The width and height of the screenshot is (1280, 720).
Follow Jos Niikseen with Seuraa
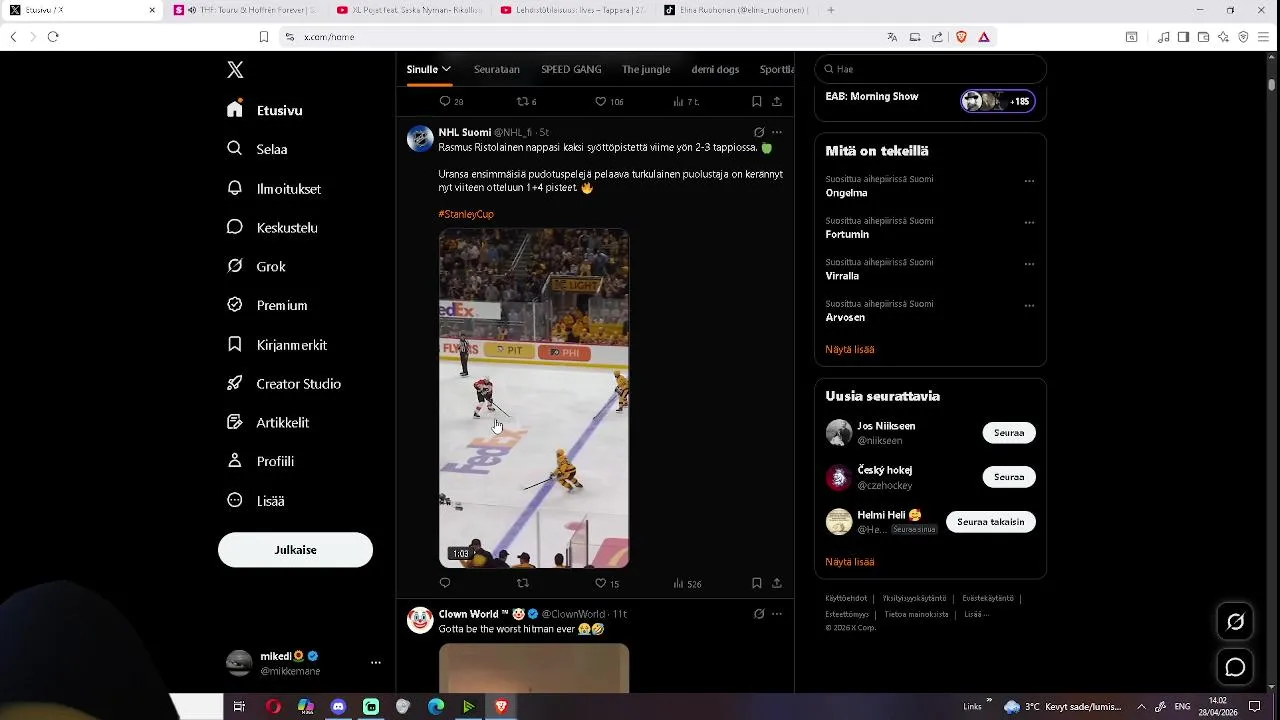point(1009,433)
